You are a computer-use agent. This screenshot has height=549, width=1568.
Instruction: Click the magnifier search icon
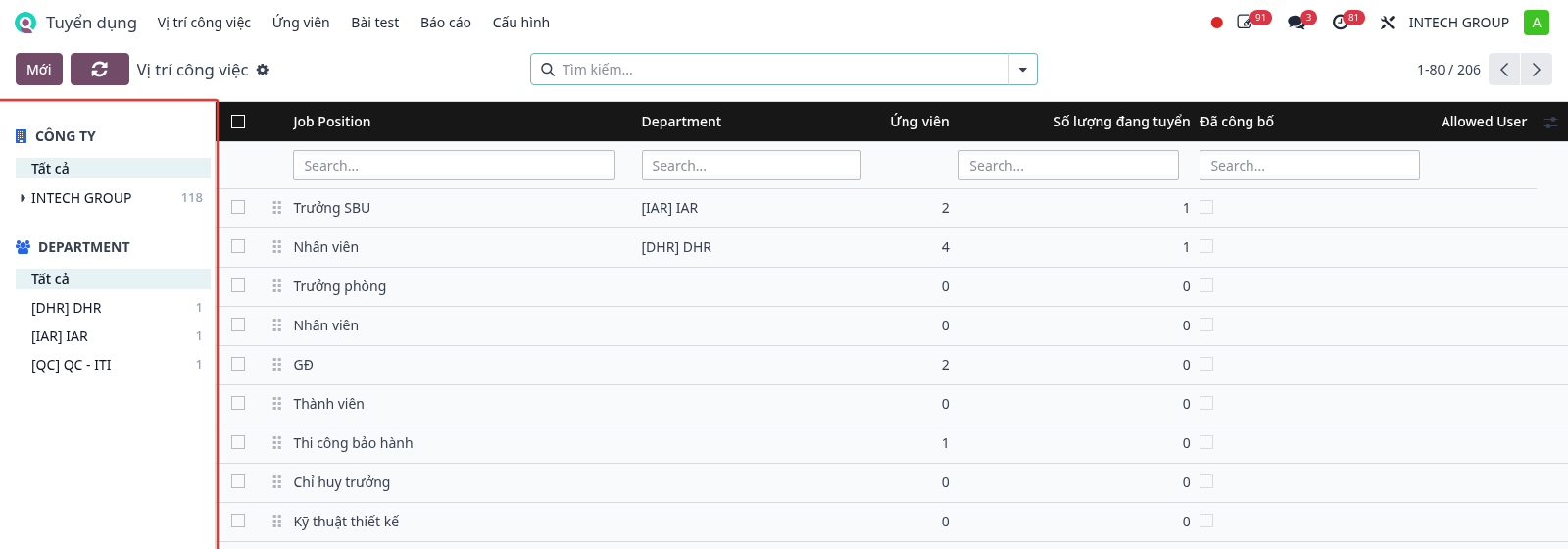pos(548,70)
